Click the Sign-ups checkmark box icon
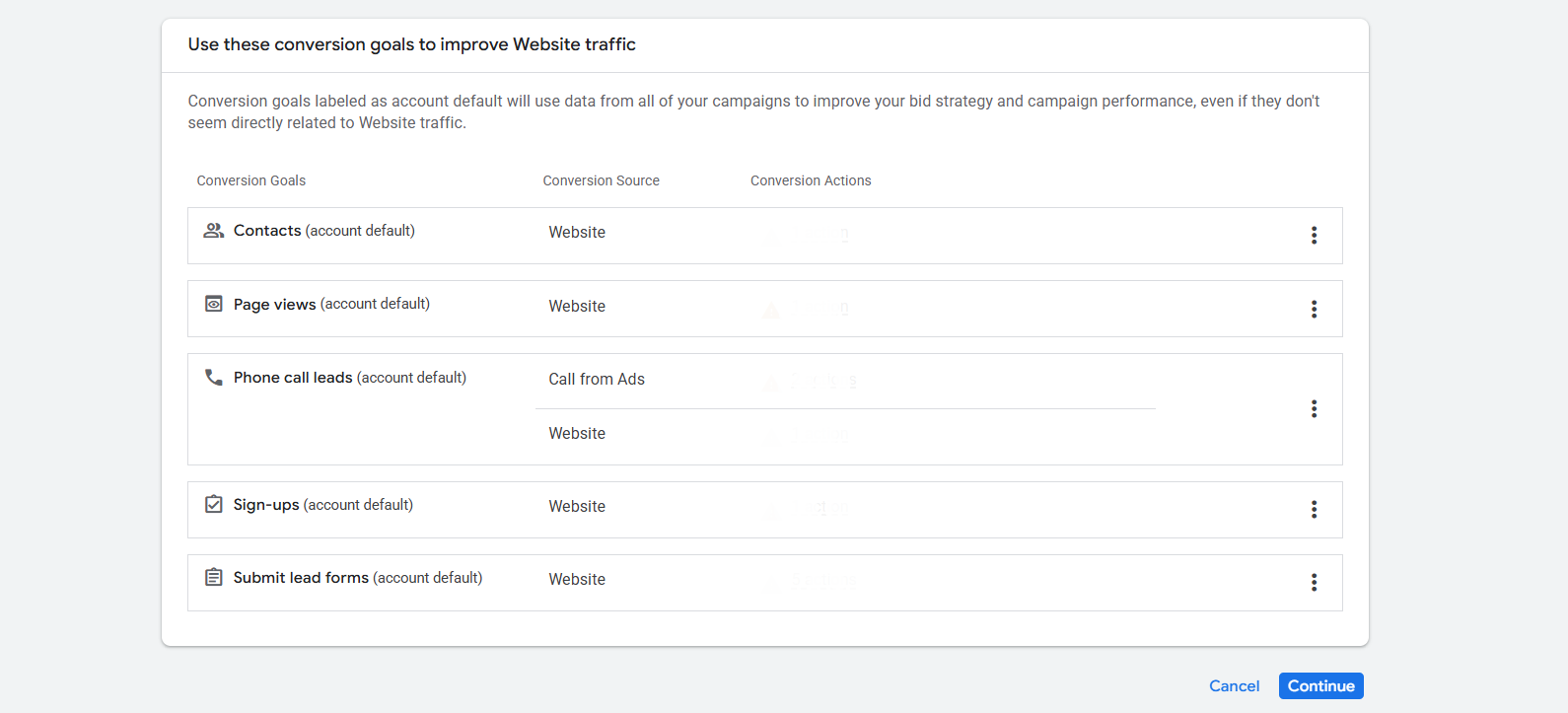 (x=213, y=505)
